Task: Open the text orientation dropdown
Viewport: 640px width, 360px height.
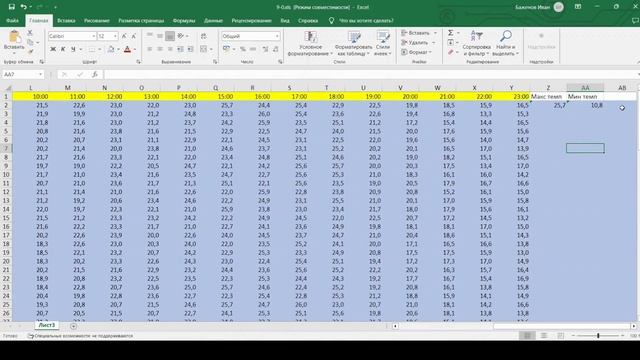Action: click(187, 36)
